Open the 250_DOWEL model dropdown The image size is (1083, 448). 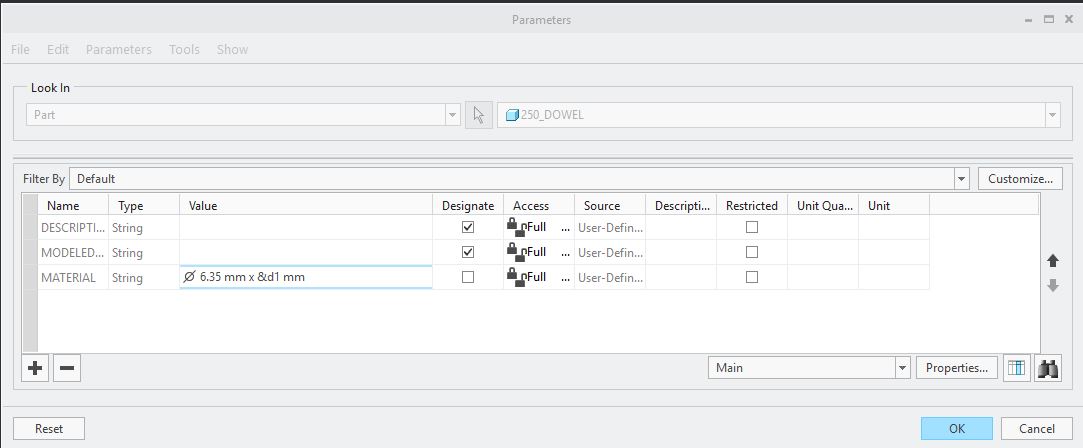coord(1053,115)
